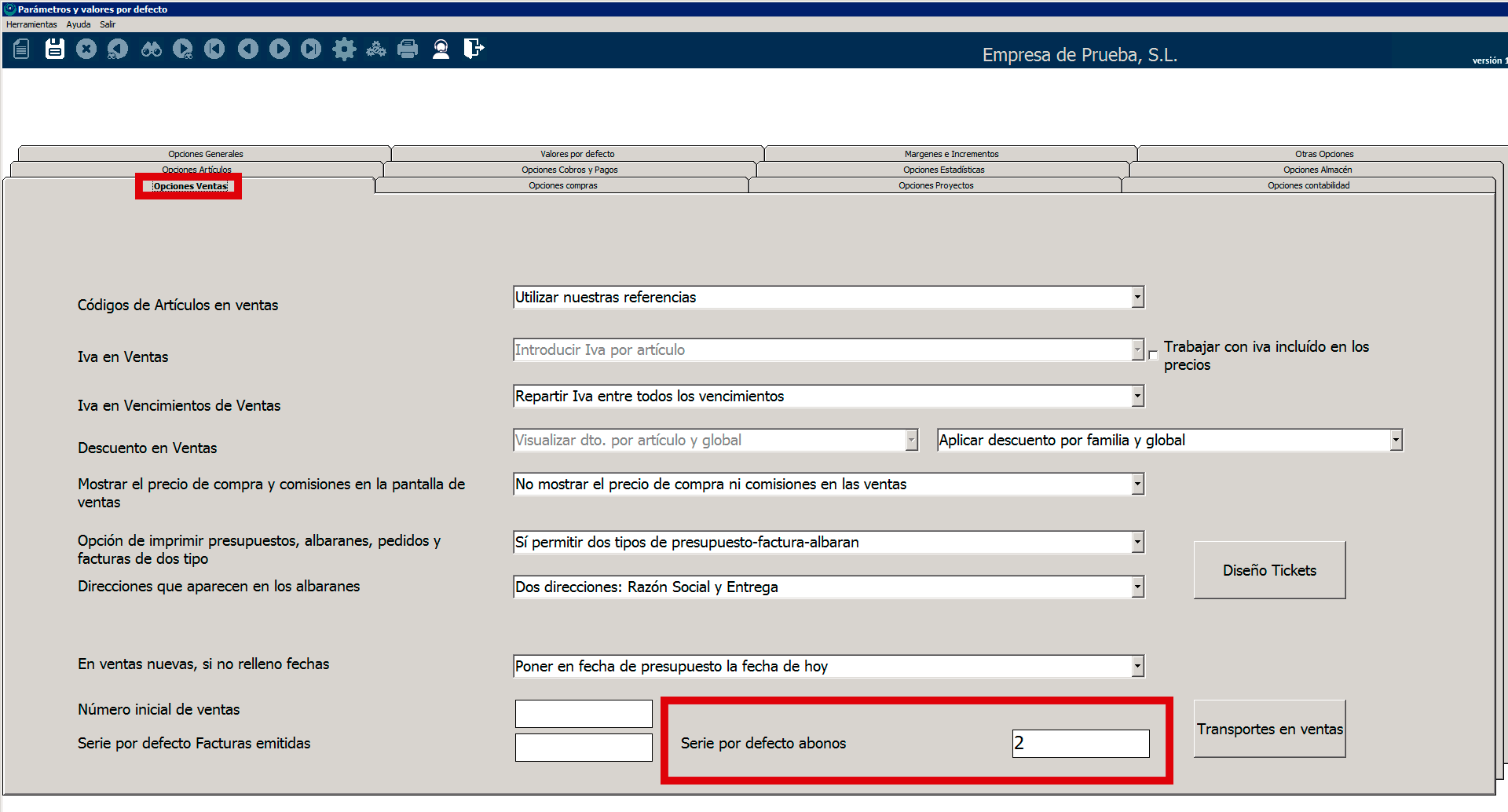The width and height of the screenshot is (1508, 812).
Task: Click the printer icon in toolbar
Action: pyautogui.click(x=408, y=49)
